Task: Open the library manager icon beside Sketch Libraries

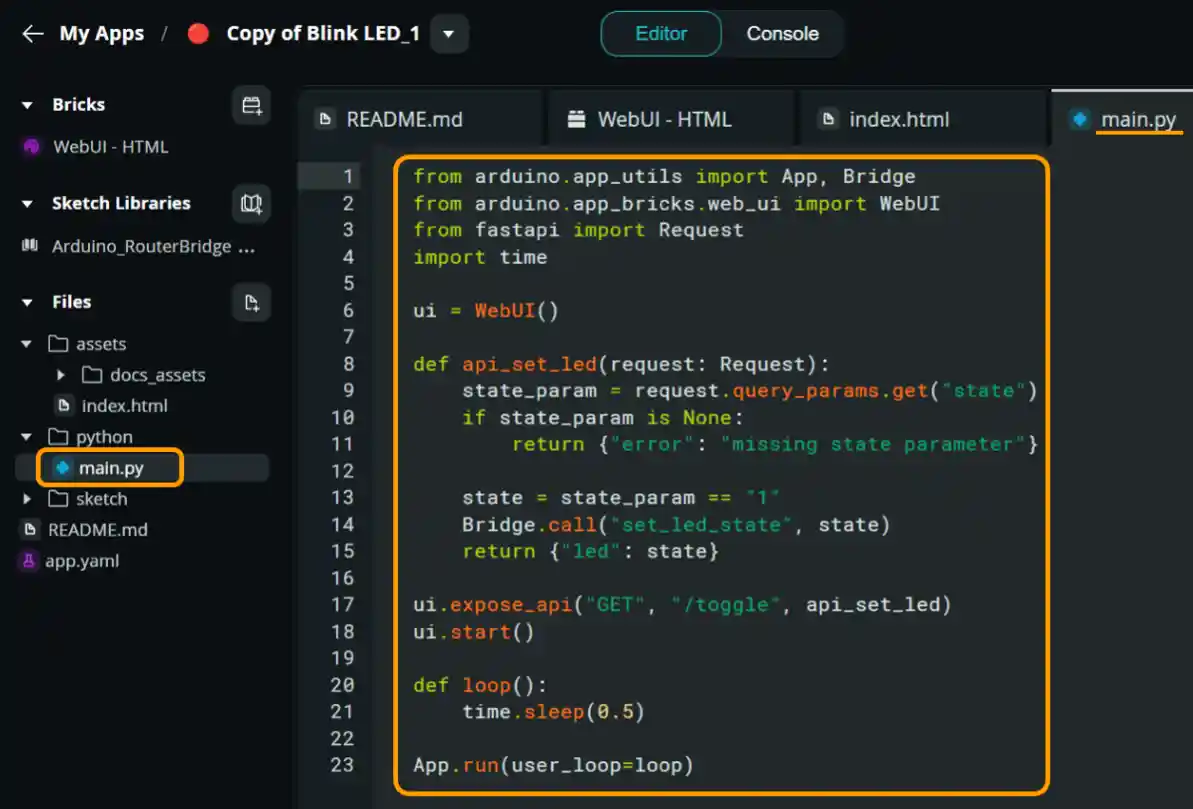Action: pos(250,203)
